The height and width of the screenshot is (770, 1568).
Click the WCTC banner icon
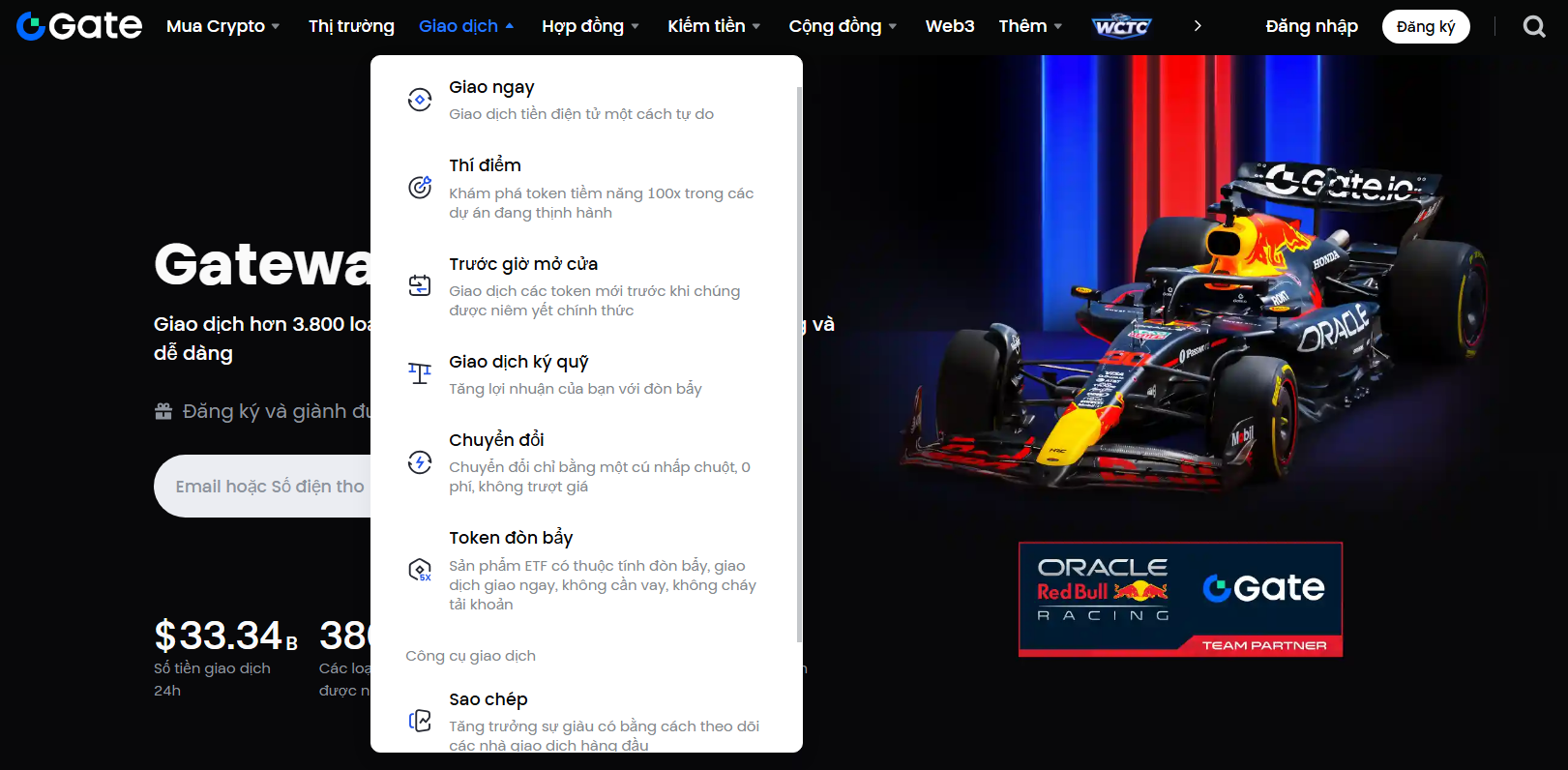click(x=1121, y=26)
